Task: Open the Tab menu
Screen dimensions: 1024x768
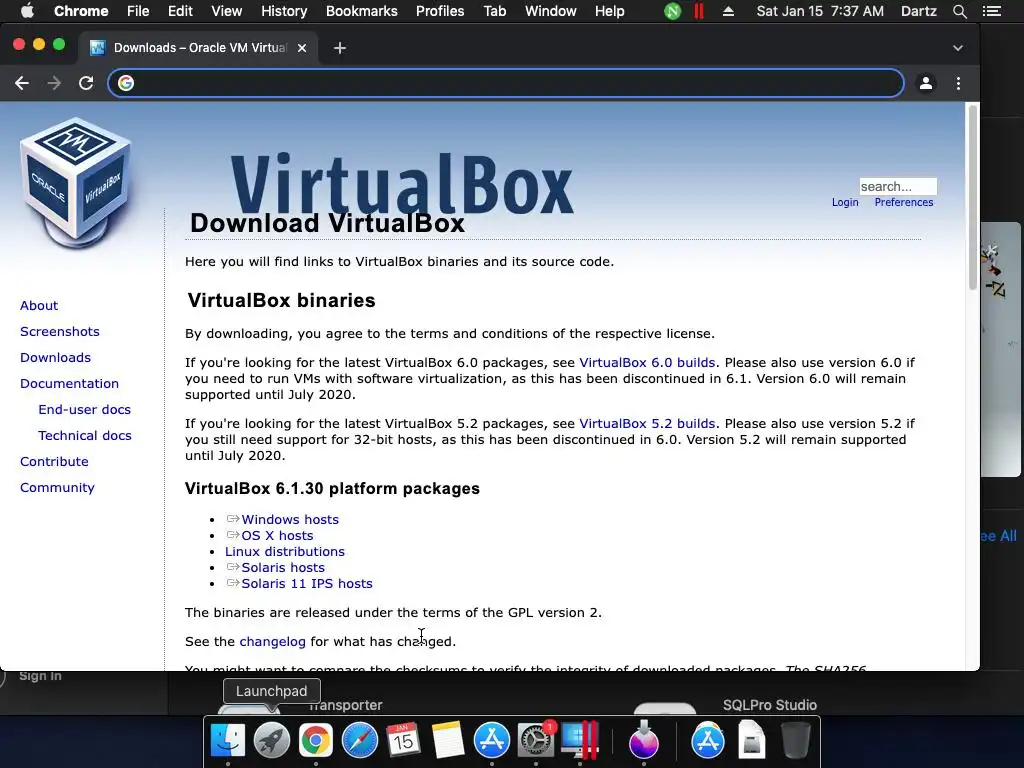Action: (x=494, y=11)
